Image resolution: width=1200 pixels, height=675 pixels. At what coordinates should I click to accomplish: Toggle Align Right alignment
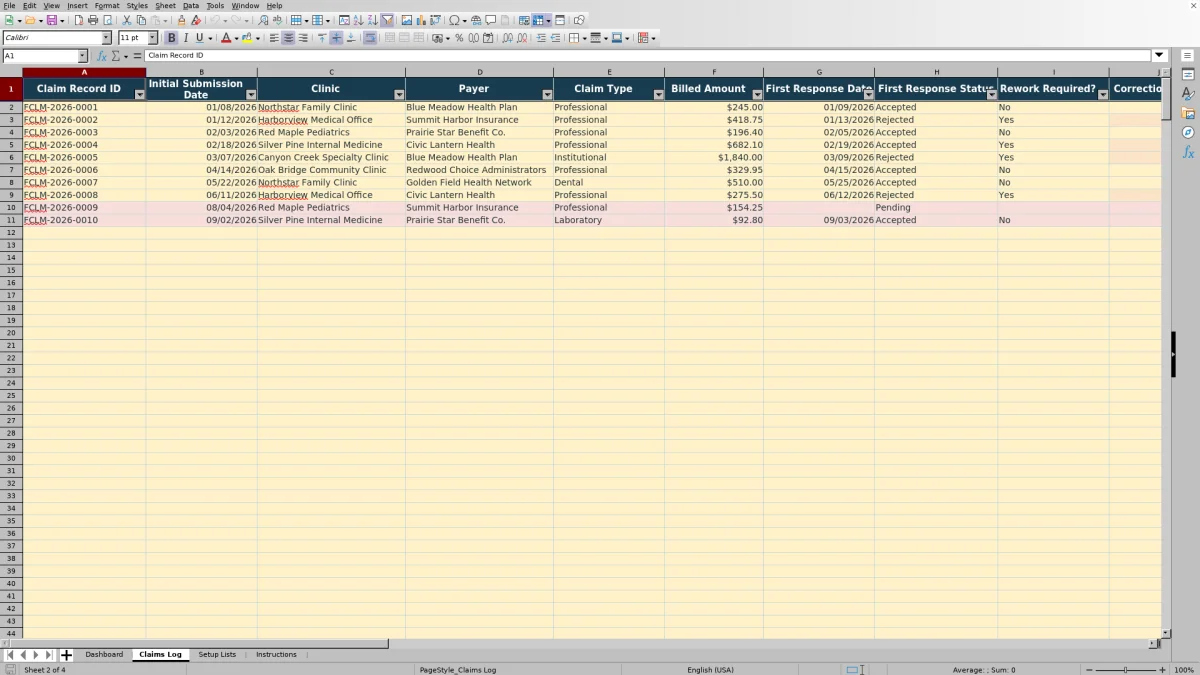coord(303,38)
